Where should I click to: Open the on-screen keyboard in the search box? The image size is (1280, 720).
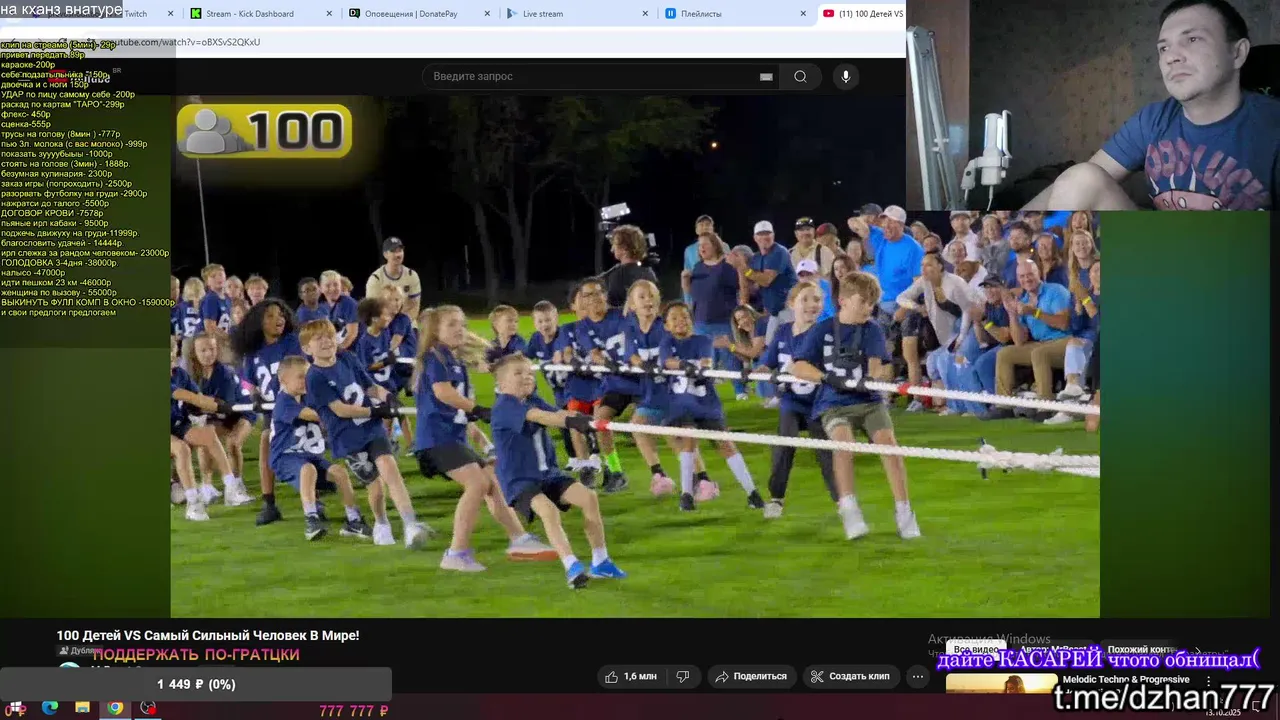tap(766, 77)
